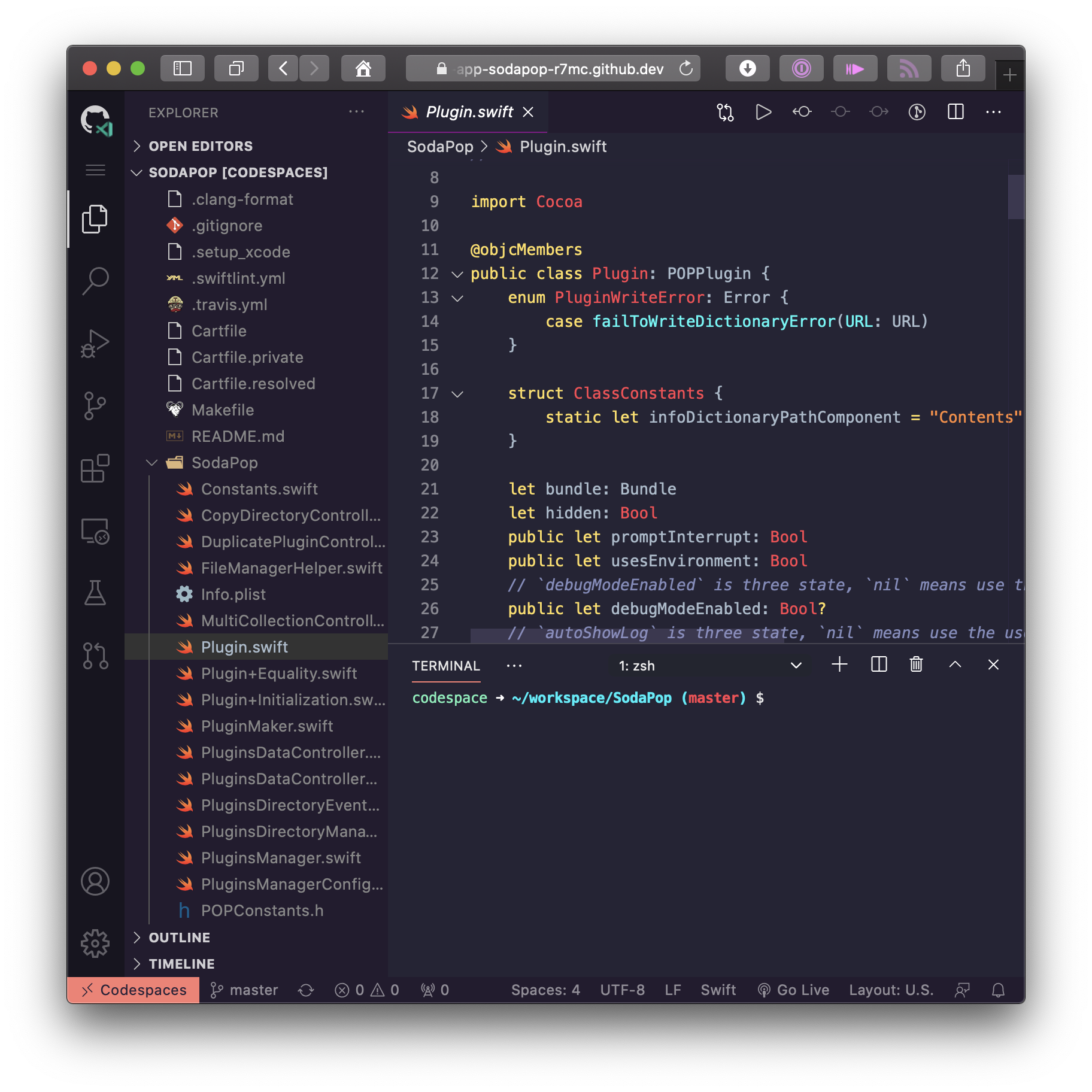The height and width of the screenshot is (1092, 1092).
Task: Close the Plugin.swift tab
Action: point(528,112)
